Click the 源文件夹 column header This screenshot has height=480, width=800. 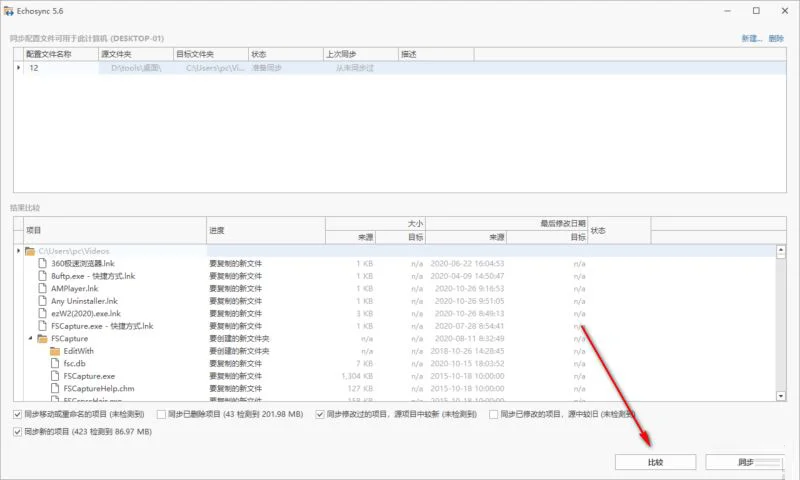136,54
